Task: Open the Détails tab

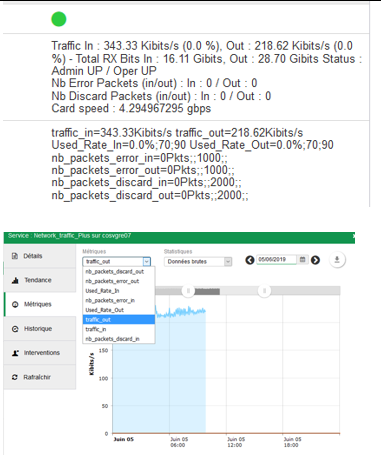Action: coord(40,256)
